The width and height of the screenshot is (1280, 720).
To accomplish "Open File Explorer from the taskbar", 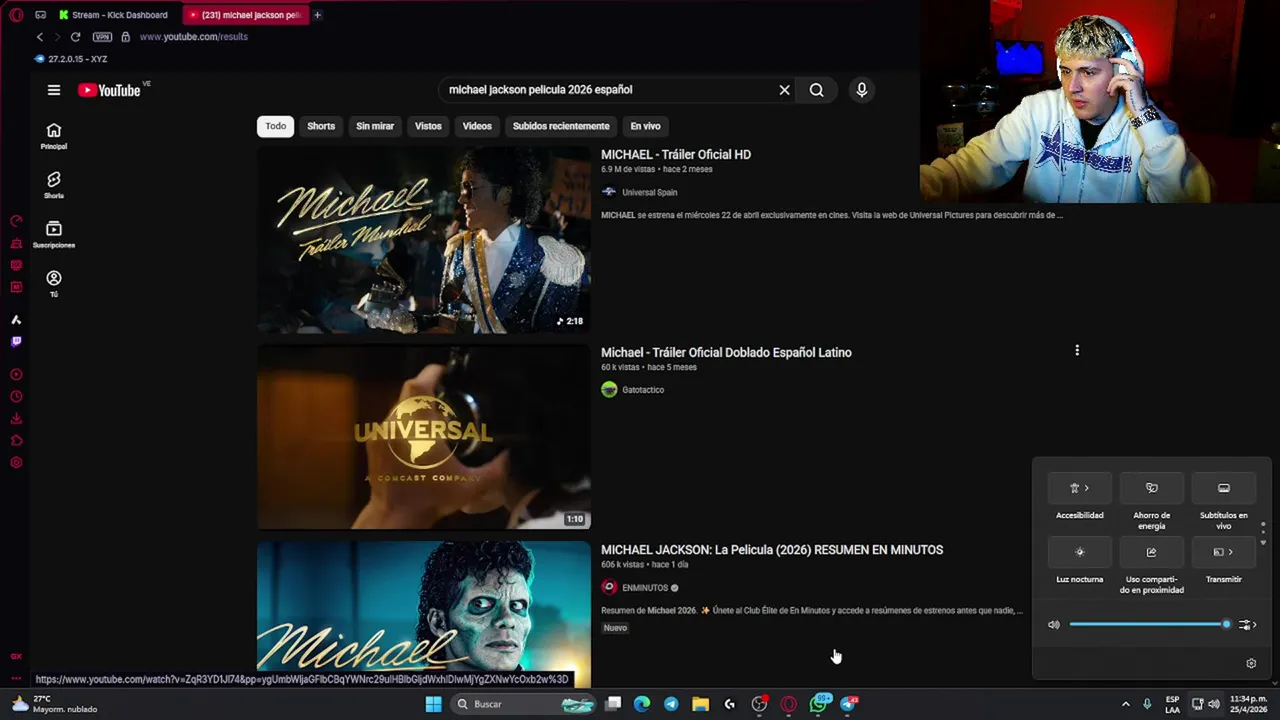I will (x=700, y=704).
